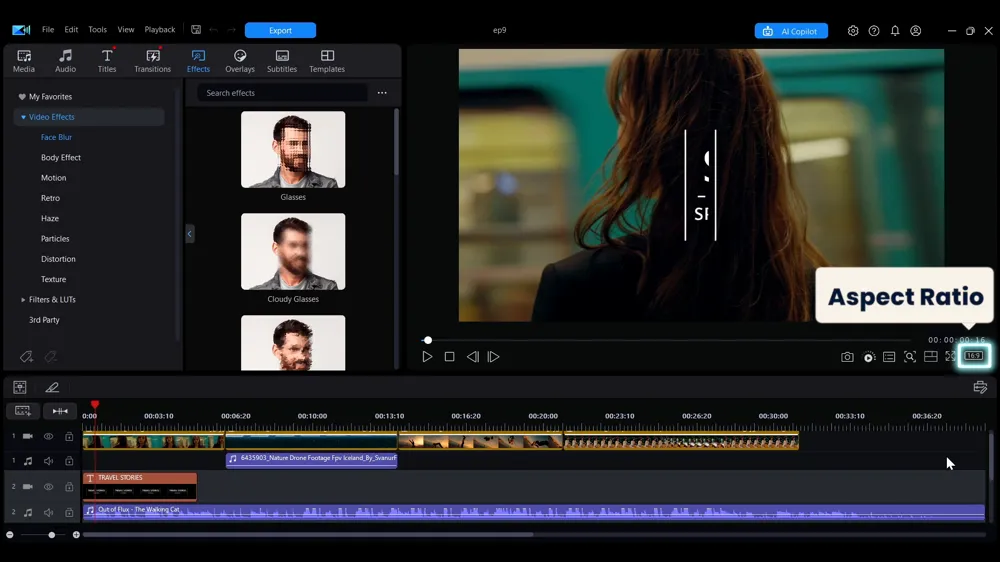
Task: Select the Glasses effect thumbnail
Action: [293, 149]
